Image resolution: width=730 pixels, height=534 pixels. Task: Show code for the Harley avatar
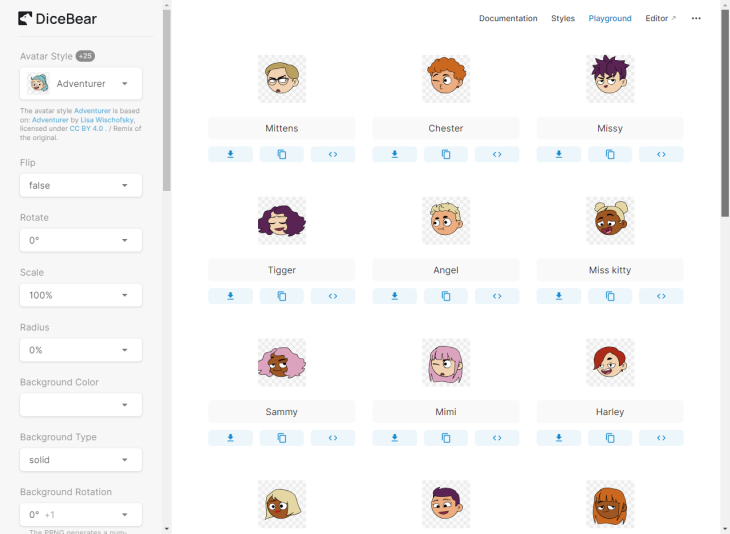pos(661,438)
